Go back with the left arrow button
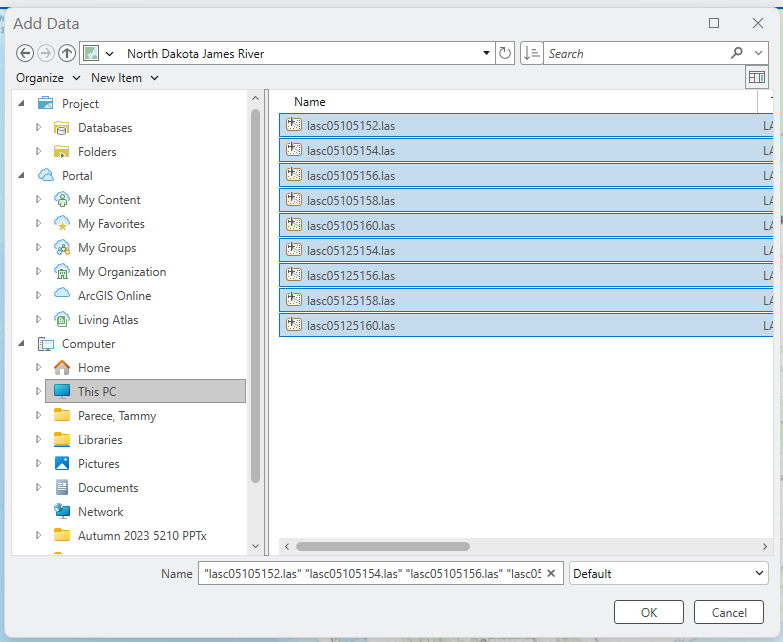783x642 pixels. 25,53
